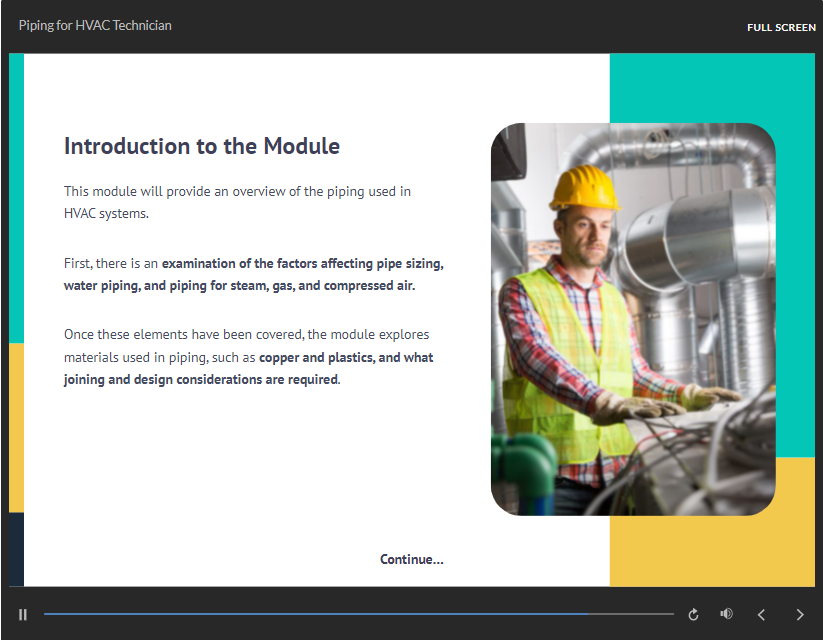
Task: Go to the previous slide arrow
Action: 761,614
